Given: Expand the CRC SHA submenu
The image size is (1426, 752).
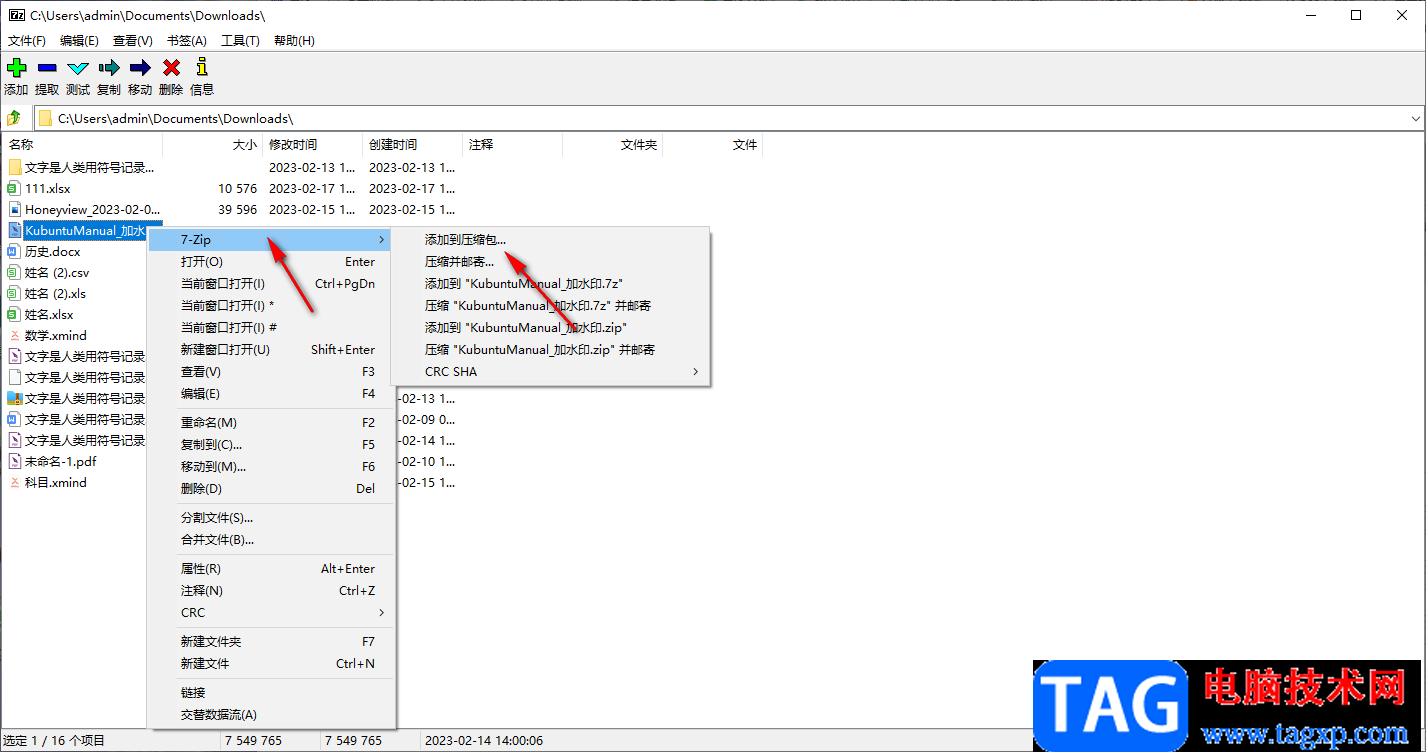Looking at the screenshot, I should (x=549, y=372).
